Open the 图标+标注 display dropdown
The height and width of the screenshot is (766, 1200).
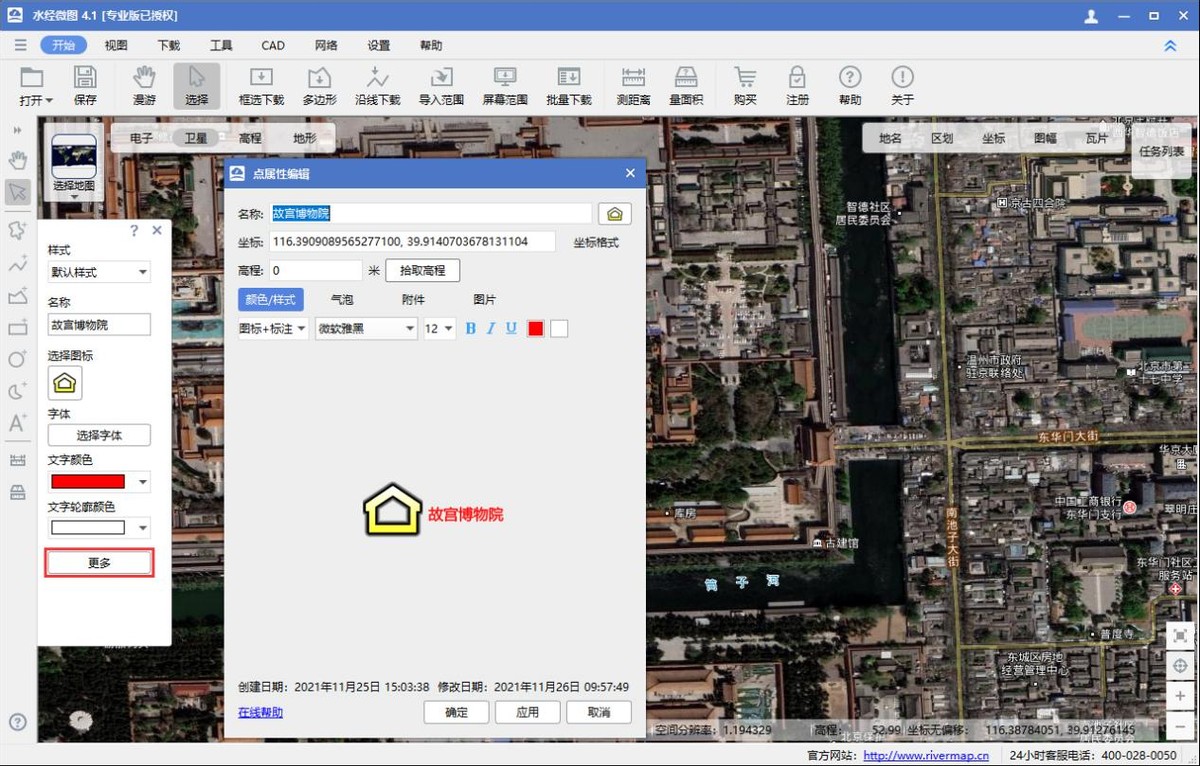click(x=273, y=328)
